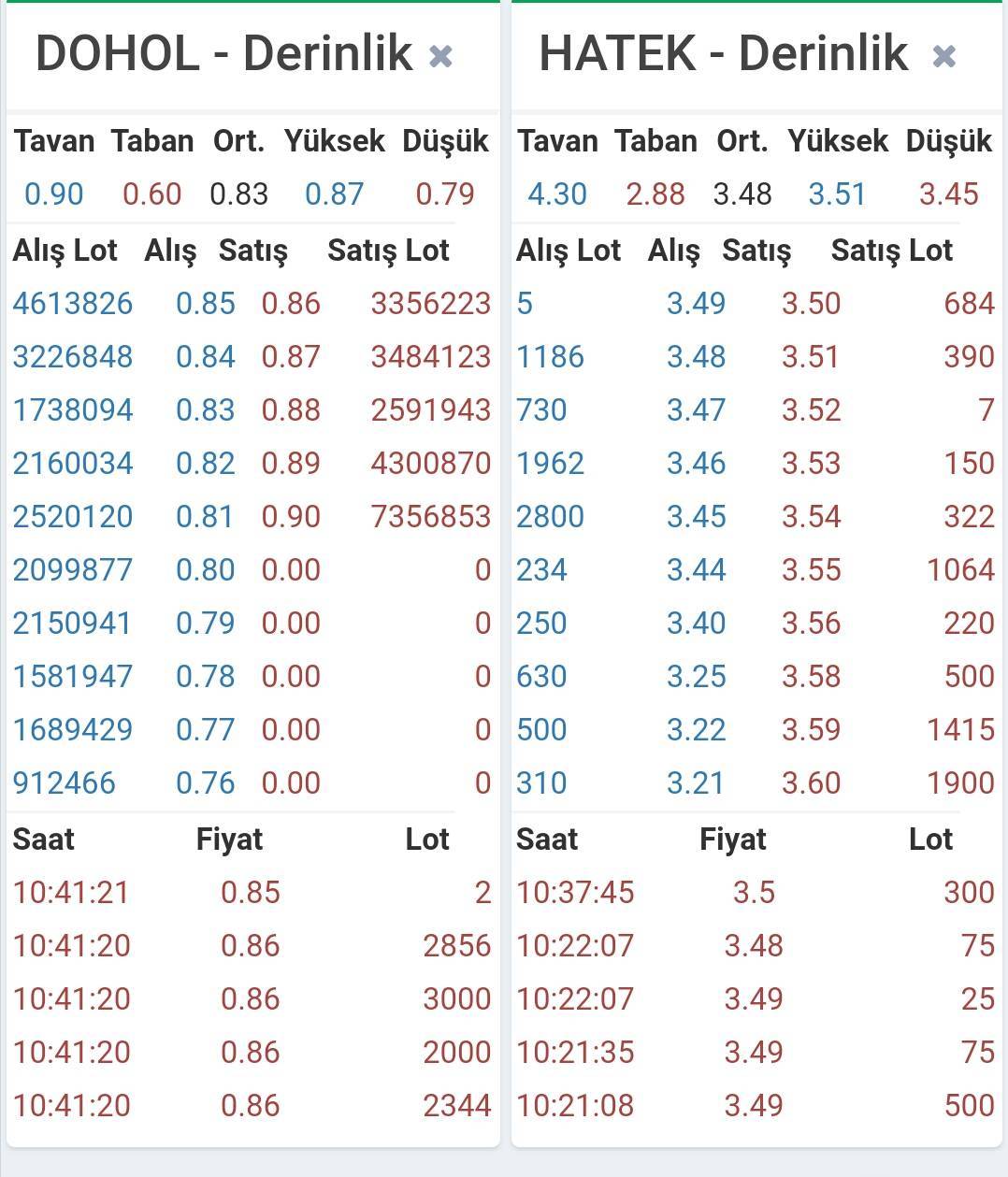Select DOHOL best ask price 0.86

tap(291, 304)
